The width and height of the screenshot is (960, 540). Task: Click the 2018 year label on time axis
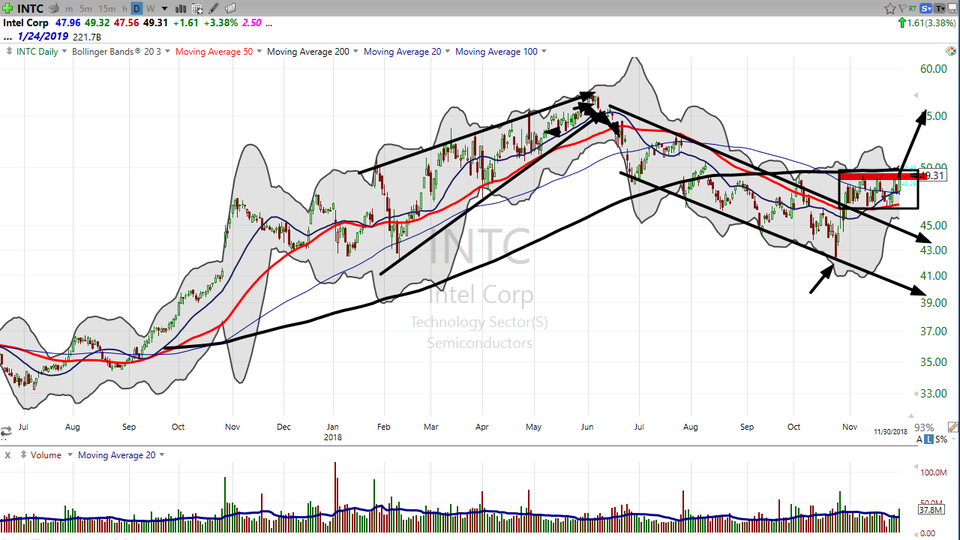tap(332, 437)
